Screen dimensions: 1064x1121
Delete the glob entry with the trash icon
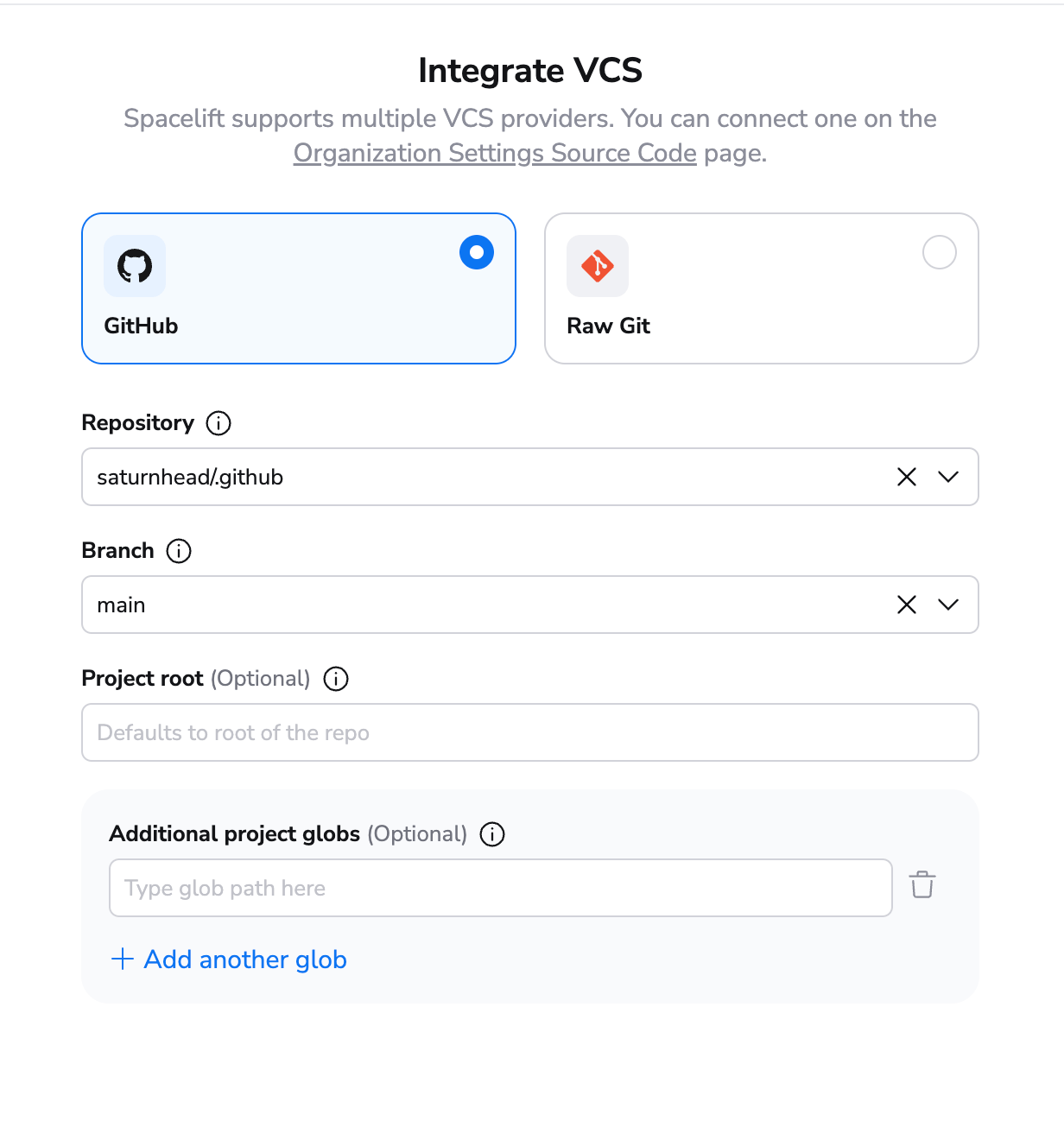pos(921,885)
